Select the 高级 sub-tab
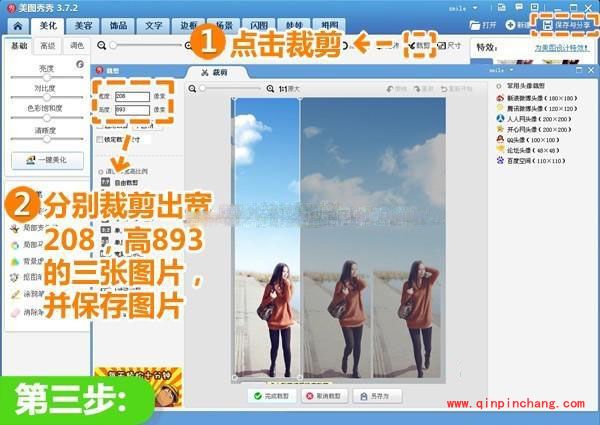Screen dimensions: 600x425 [48, 46]
